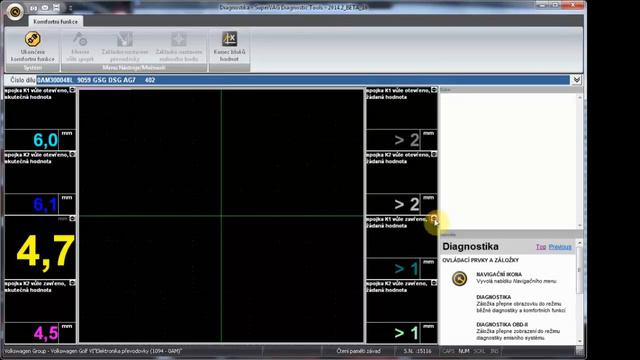The width and height of the screenshot is (640, 360).
Task: Open the quick access toolbar customize arrow
Action: point(70,8)
